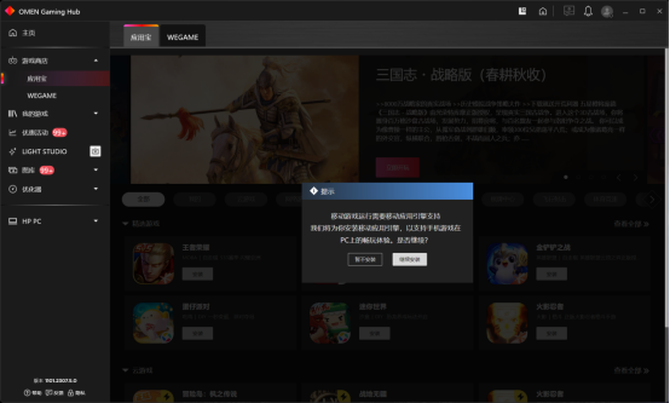Click the LIGHT STUDIO sparkle icon
The width and height of the screenshot is (670, 403).
[13, 151]
